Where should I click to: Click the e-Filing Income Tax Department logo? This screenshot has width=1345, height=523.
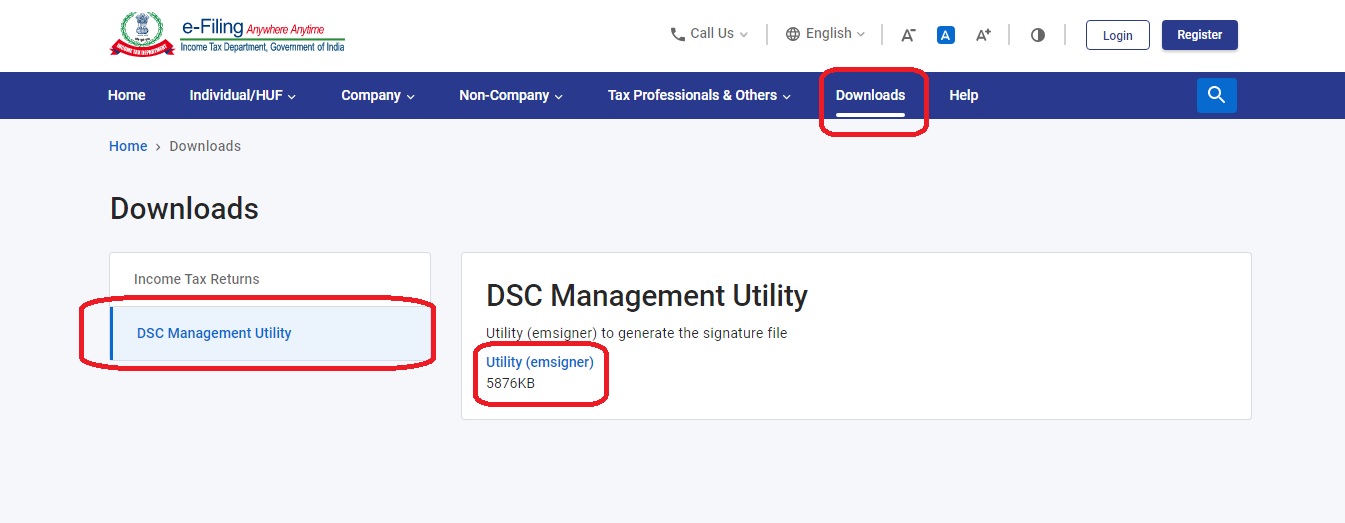point(227,34)
